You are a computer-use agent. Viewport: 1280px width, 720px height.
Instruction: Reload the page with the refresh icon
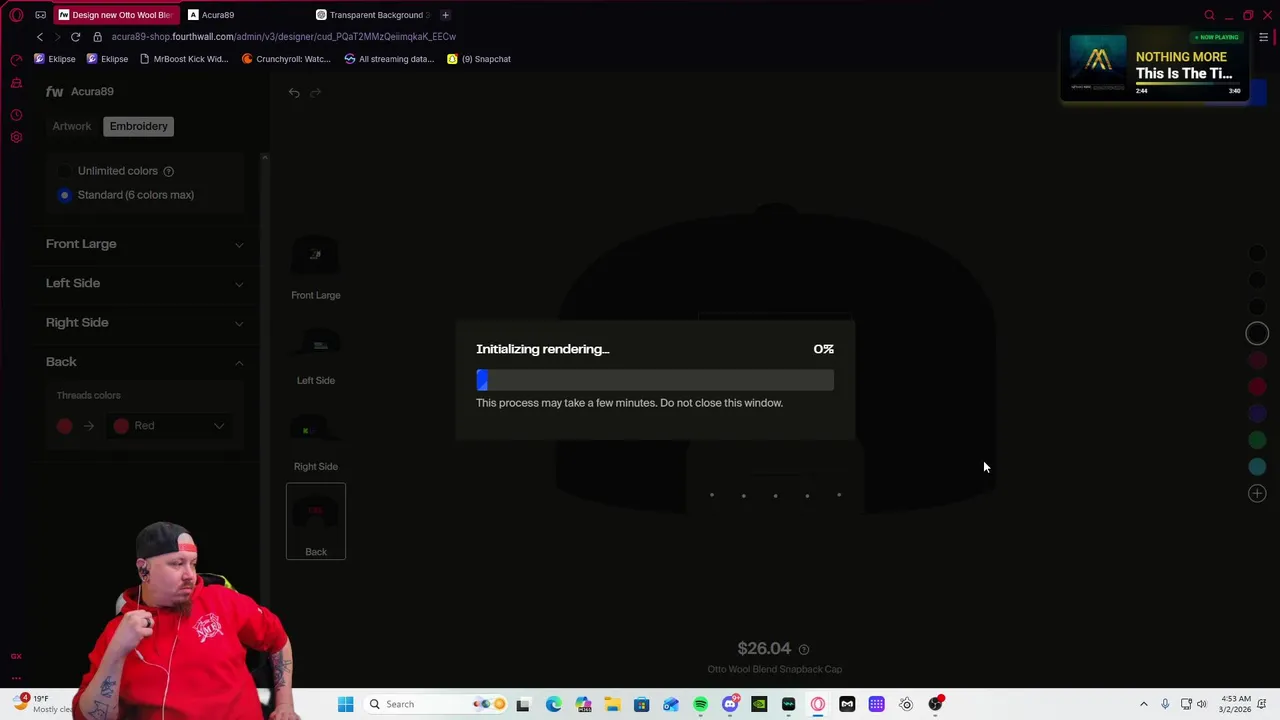pyautogui.click(x=75, y=37)
